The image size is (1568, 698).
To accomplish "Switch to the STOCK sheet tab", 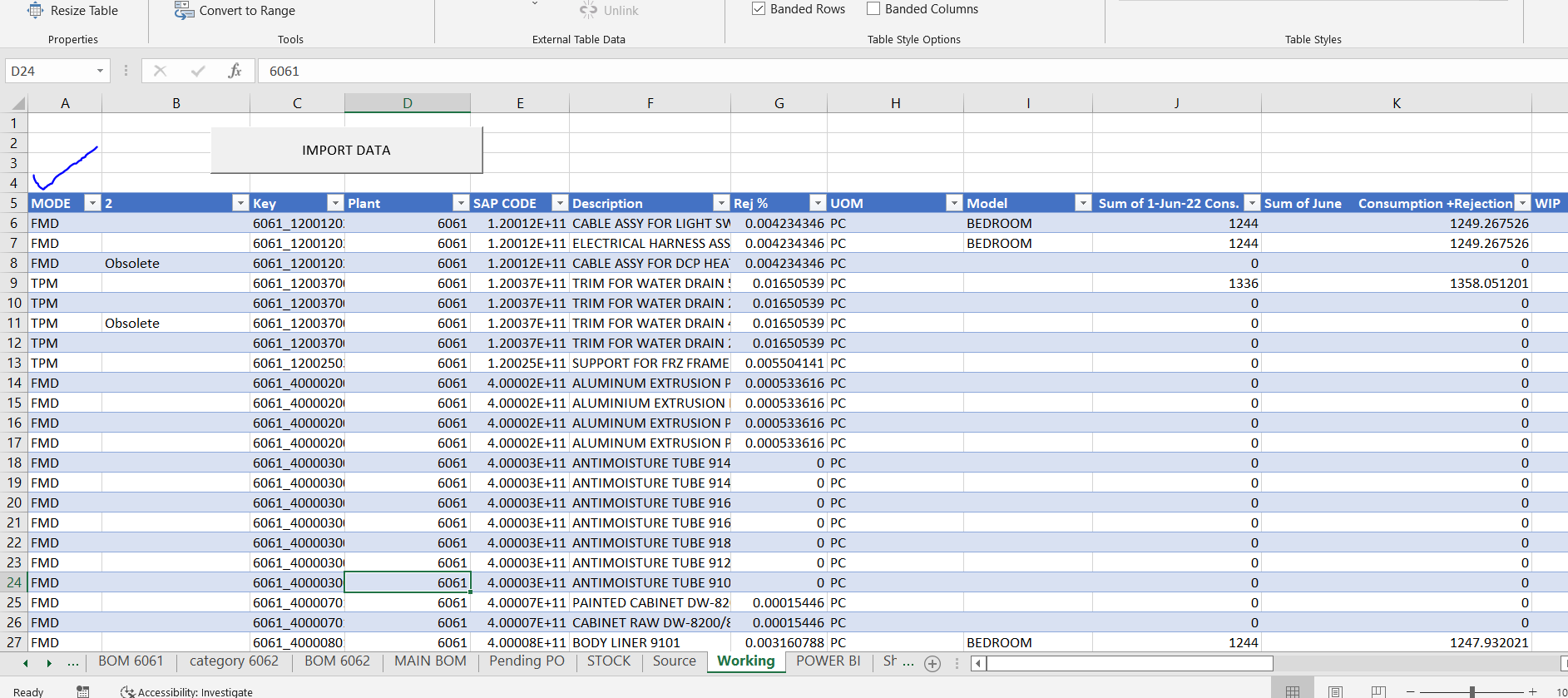I will pyautogui.click(x=609, y=661).
